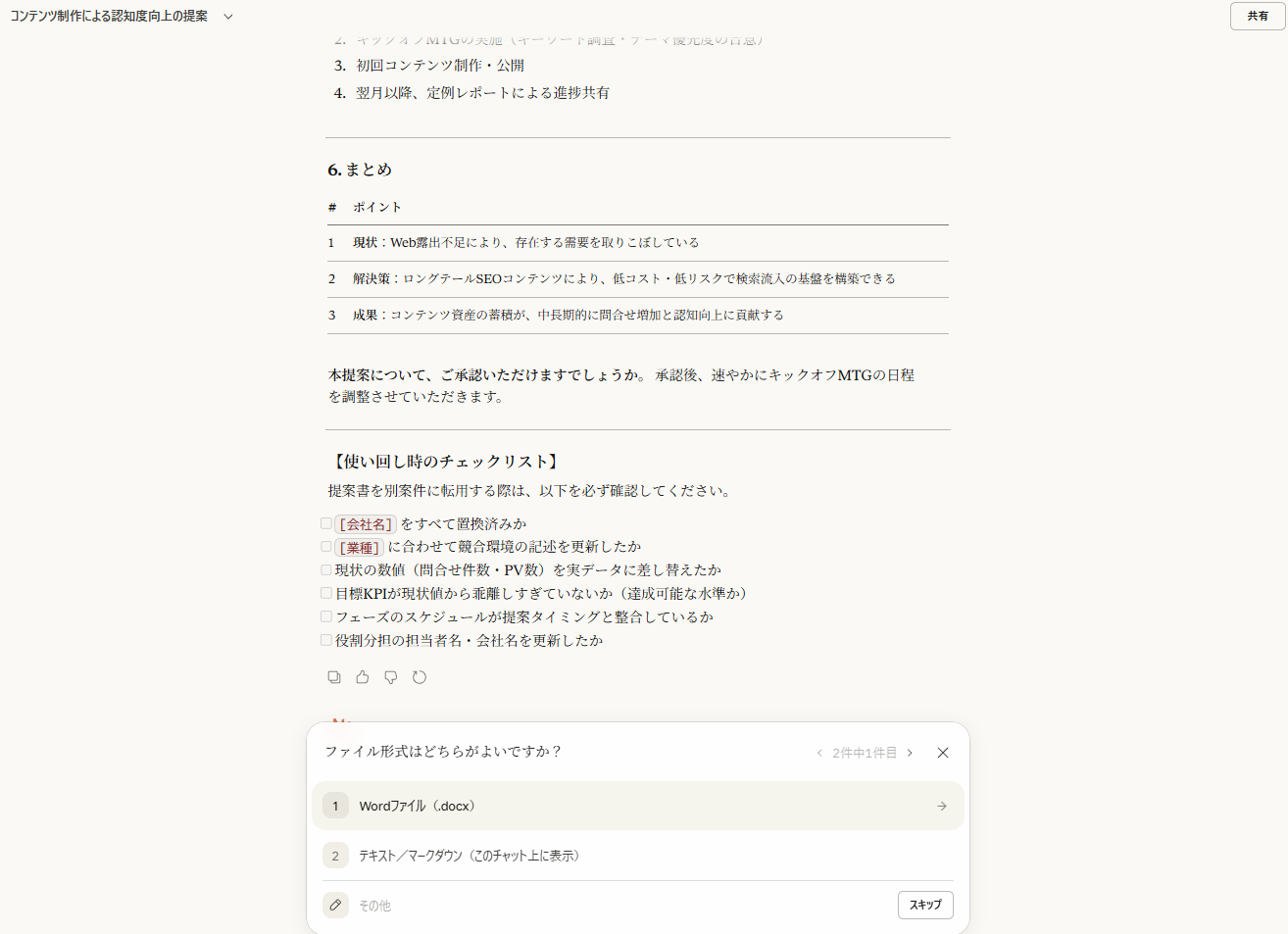
Task: Go back with the left chevron arrow
Action: click(819, 753)
